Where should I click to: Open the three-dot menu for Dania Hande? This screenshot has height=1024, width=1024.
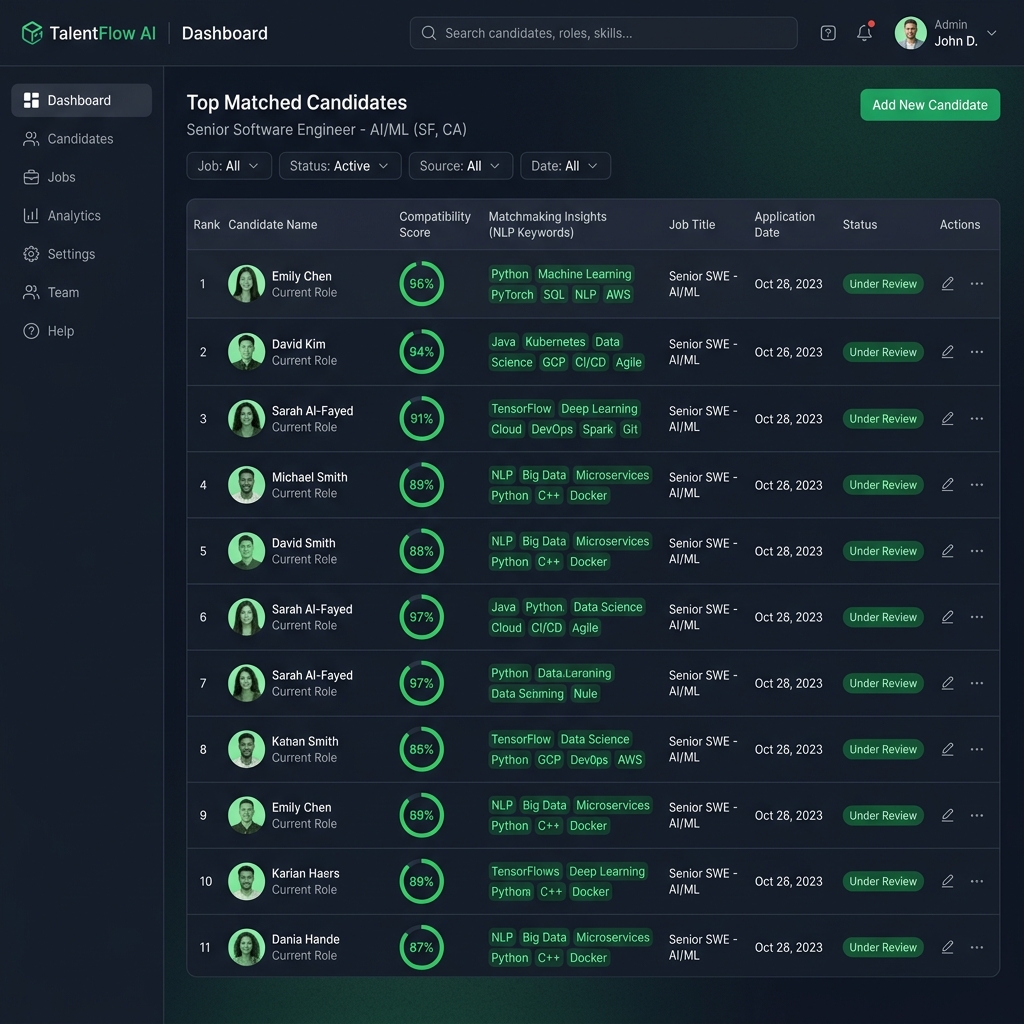click(977, 947)
